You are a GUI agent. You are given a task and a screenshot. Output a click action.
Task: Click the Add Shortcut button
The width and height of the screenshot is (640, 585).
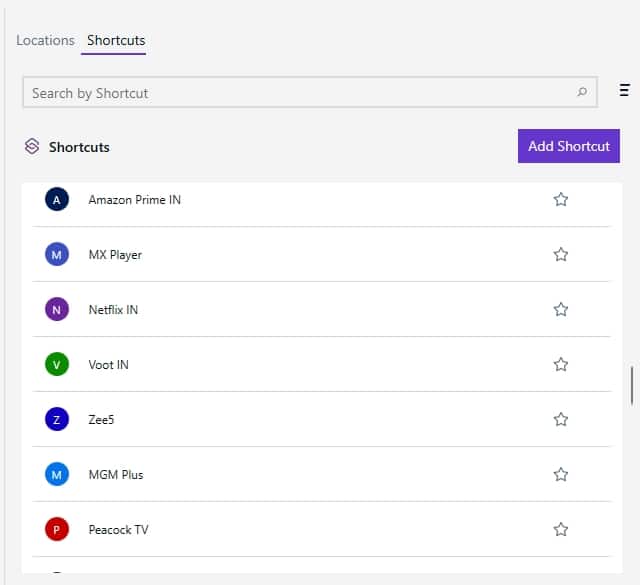(x=569, y=146)
